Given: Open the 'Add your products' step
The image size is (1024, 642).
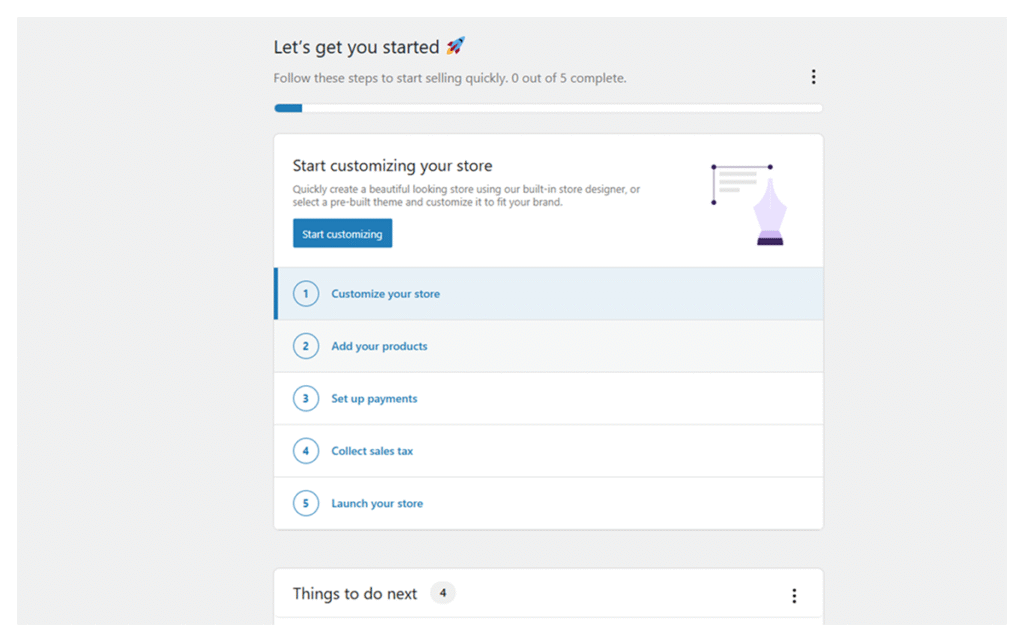Looking at the screenshot, I should [x=379, y=346].
